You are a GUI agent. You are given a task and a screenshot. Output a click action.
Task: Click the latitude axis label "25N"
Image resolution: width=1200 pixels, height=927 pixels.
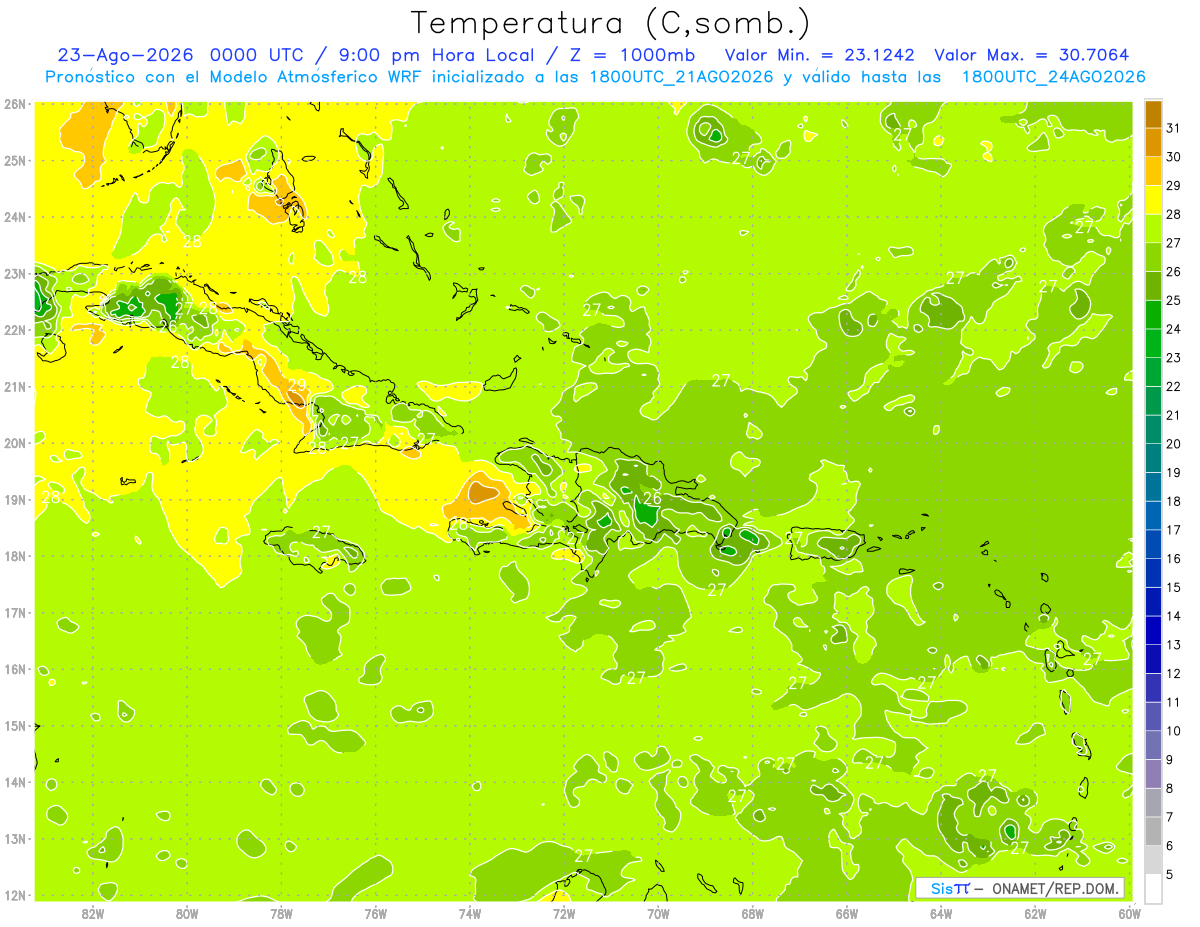16,160
